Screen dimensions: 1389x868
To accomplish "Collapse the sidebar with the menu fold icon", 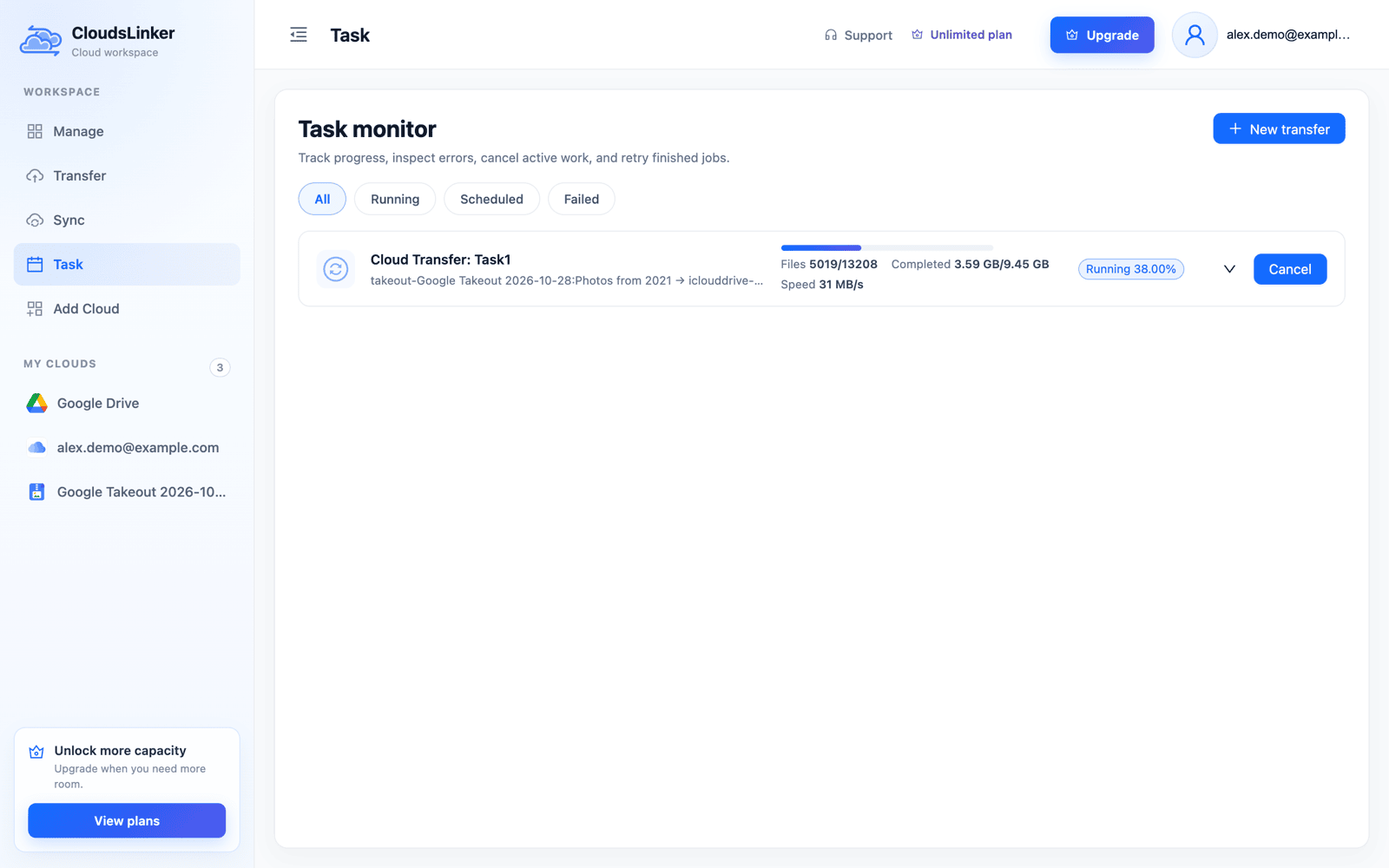I will (x=299, y=35).
